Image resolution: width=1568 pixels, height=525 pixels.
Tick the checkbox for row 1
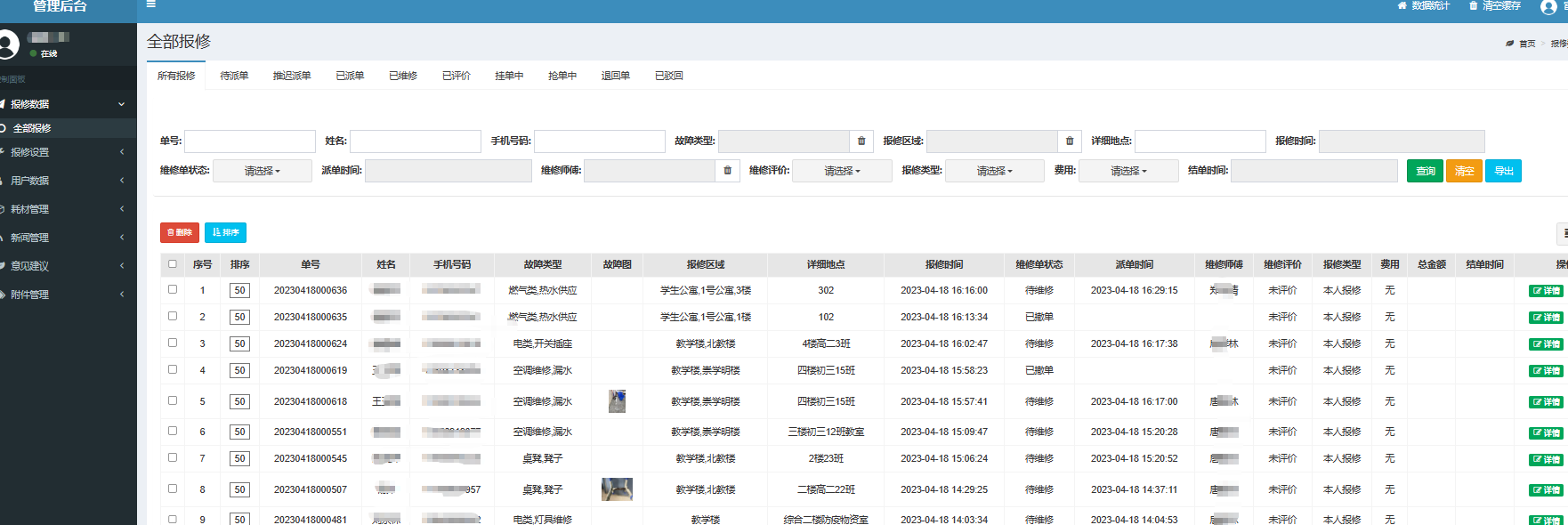173,289
